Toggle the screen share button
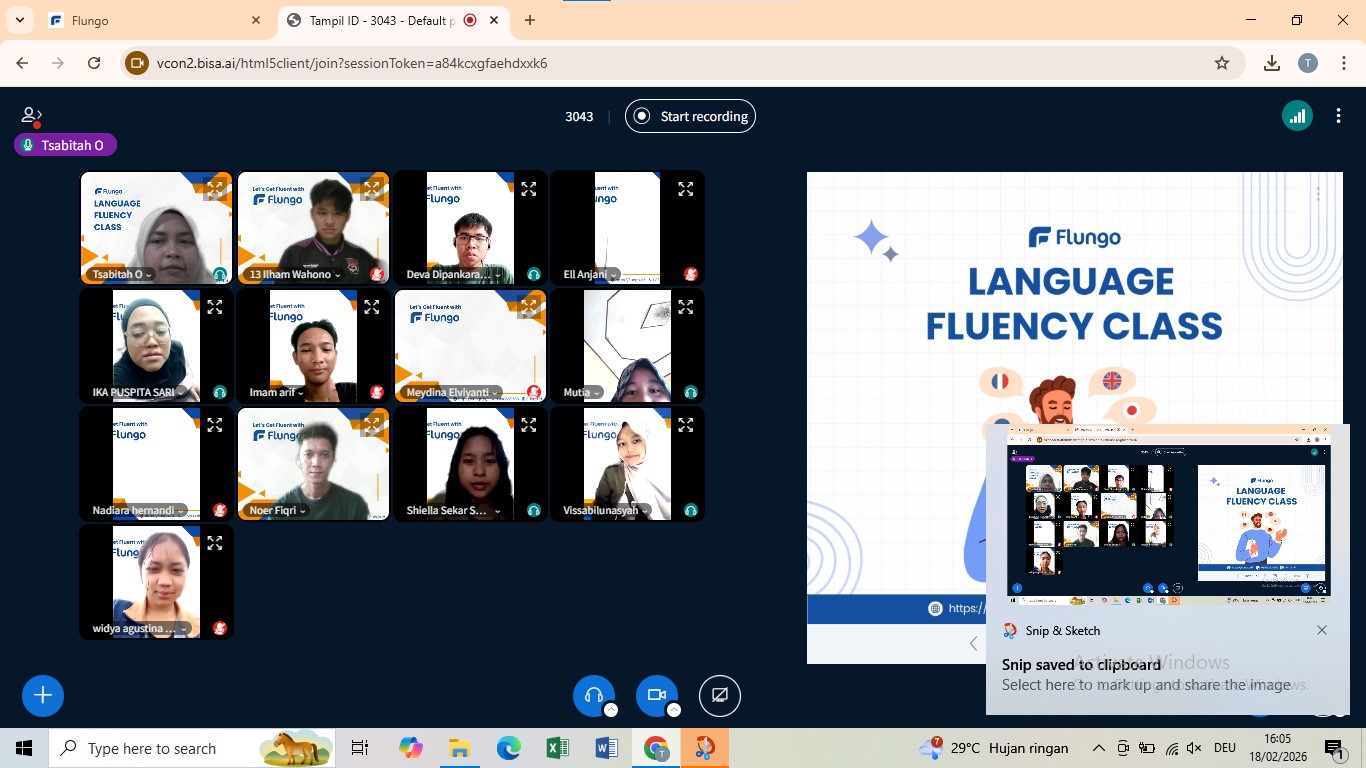Viewport: 1366px width, 768px height. coord(720,695)
